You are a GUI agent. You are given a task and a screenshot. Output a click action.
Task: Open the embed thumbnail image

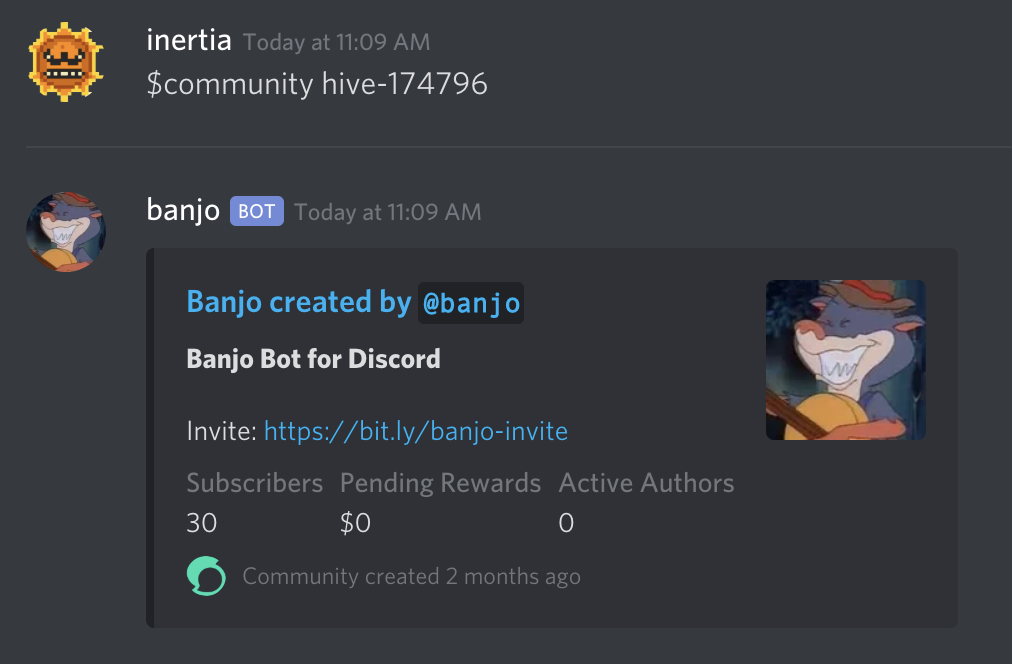(x=845, y=360)
